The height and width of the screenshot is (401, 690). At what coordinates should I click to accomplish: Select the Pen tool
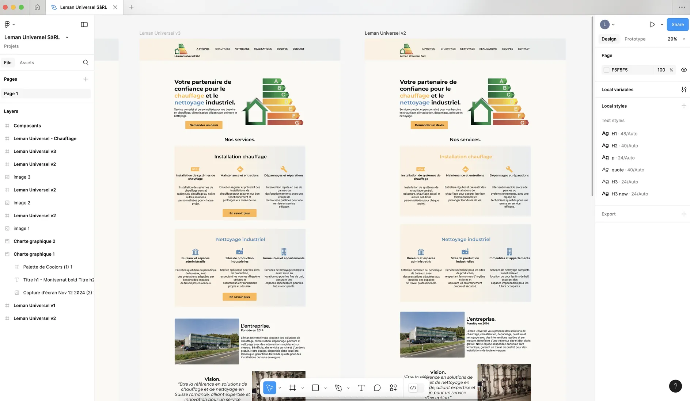tap(339, 387)
